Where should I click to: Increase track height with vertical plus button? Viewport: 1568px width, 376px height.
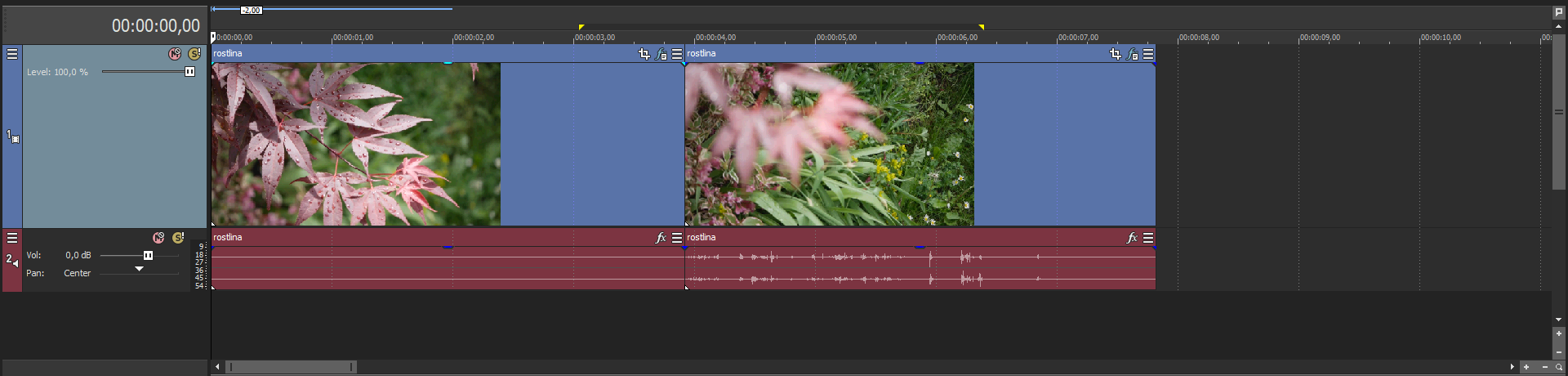click(x=1559, y=333)
